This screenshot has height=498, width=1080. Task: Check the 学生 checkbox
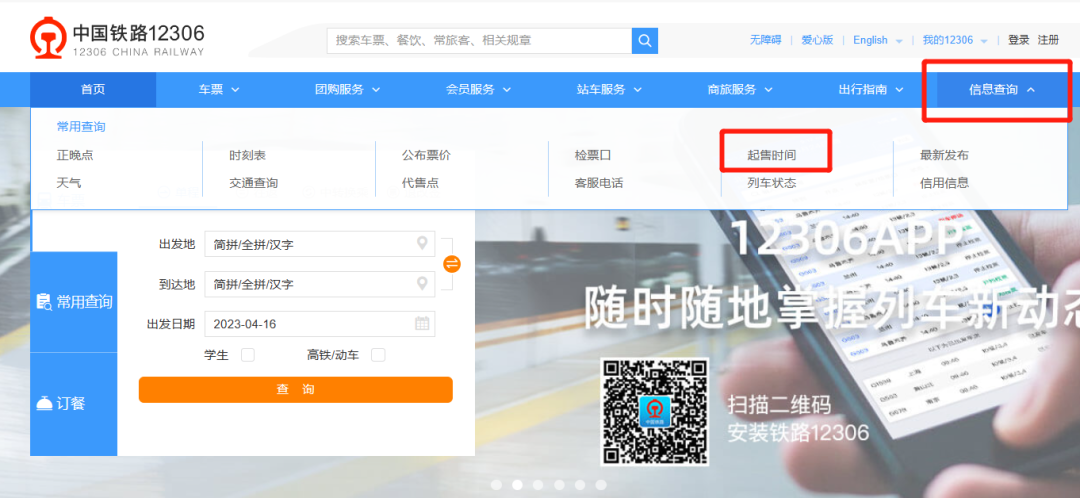coord(248,355)
